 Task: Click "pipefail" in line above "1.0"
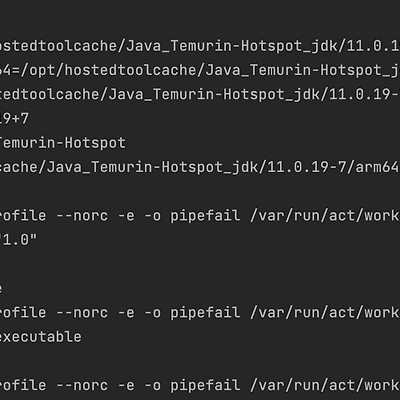(x=205, y=216)
